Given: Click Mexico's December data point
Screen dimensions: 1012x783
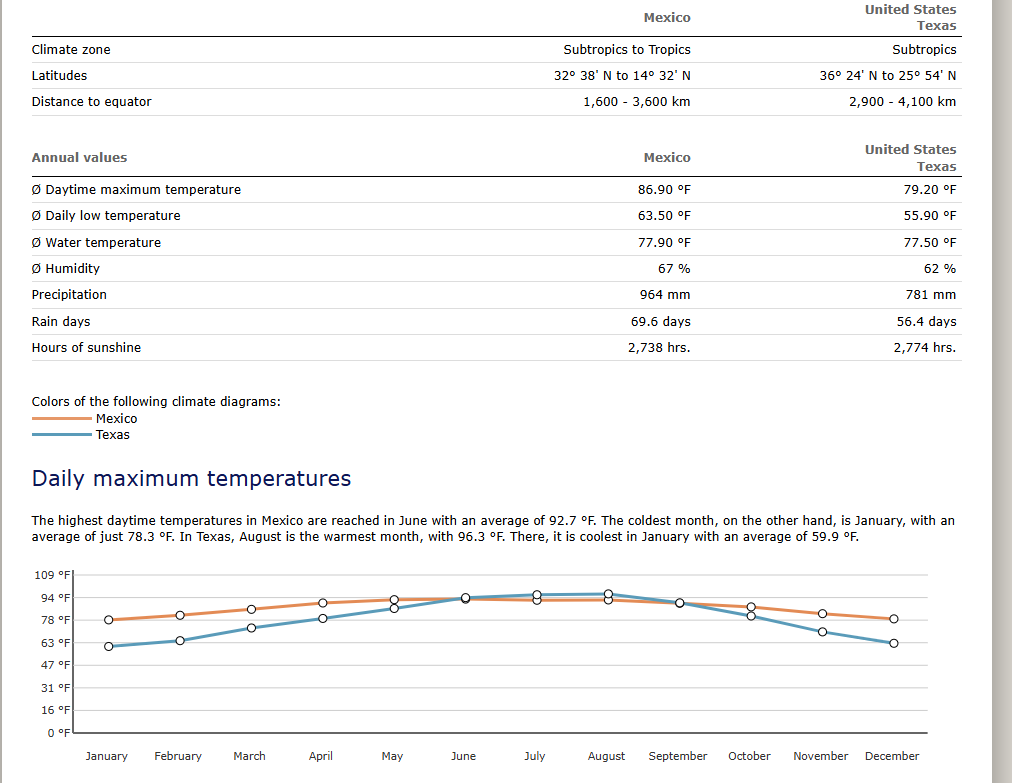Looking at the screenshot, I should coord(893,618).
